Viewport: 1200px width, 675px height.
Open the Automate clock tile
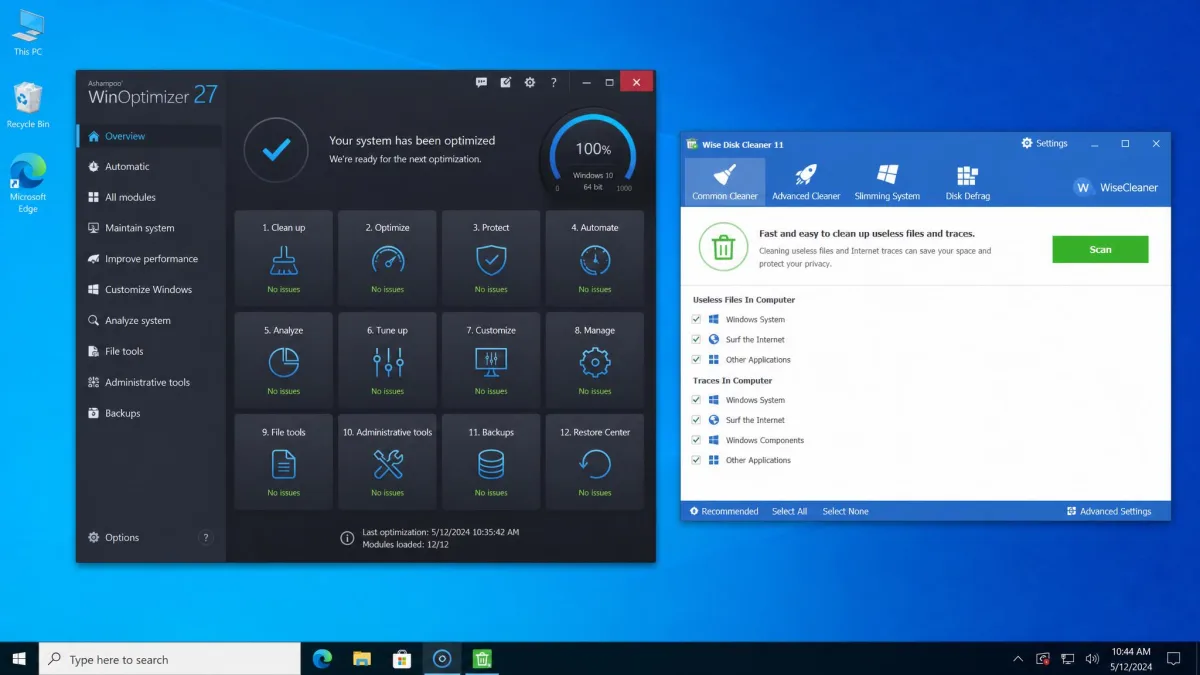point(595,258)
